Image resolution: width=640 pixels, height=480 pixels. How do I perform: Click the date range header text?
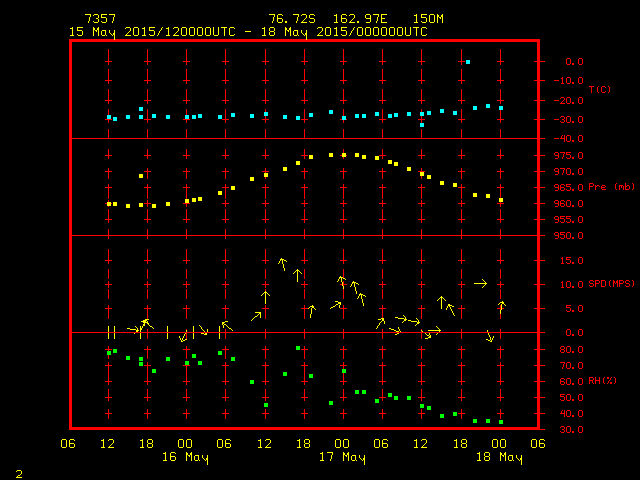click(x=248, y=32)
